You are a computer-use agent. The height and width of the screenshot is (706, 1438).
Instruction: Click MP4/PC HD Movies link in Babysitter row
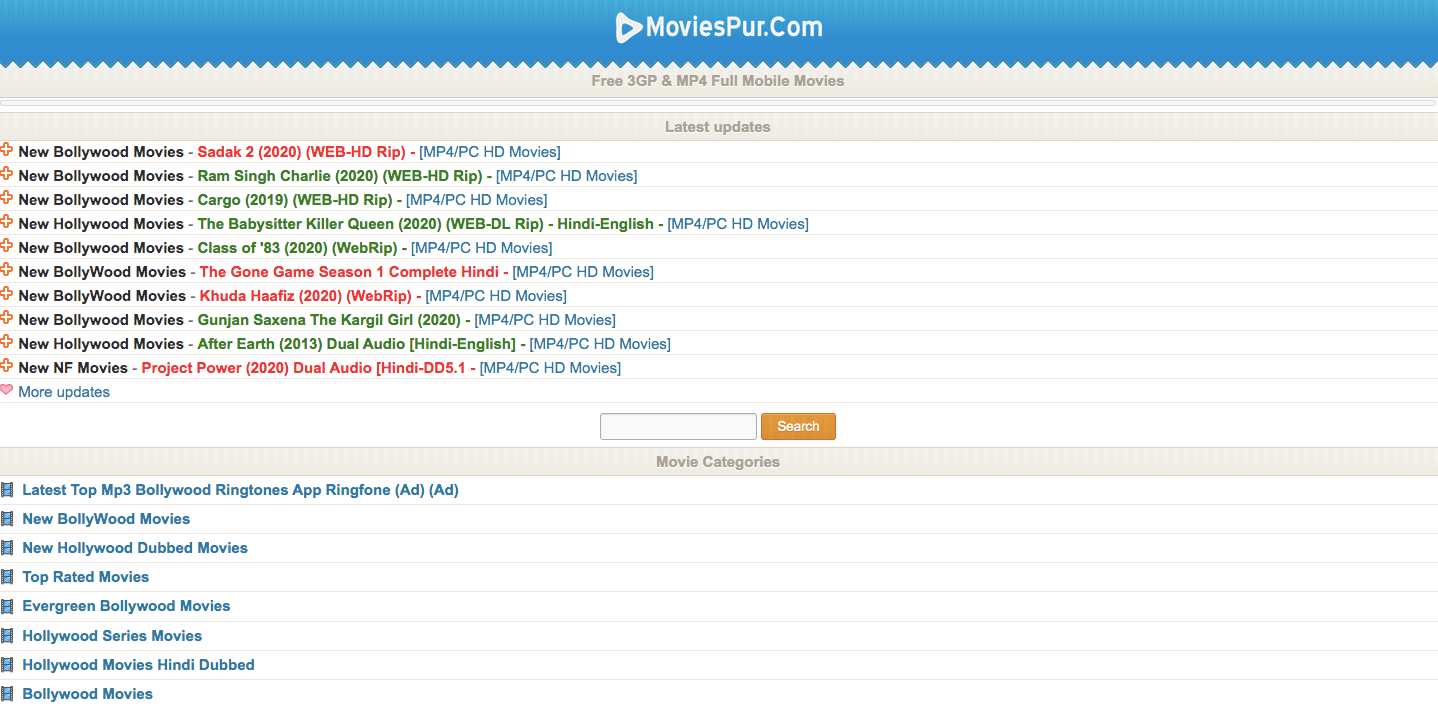point(738,224)
